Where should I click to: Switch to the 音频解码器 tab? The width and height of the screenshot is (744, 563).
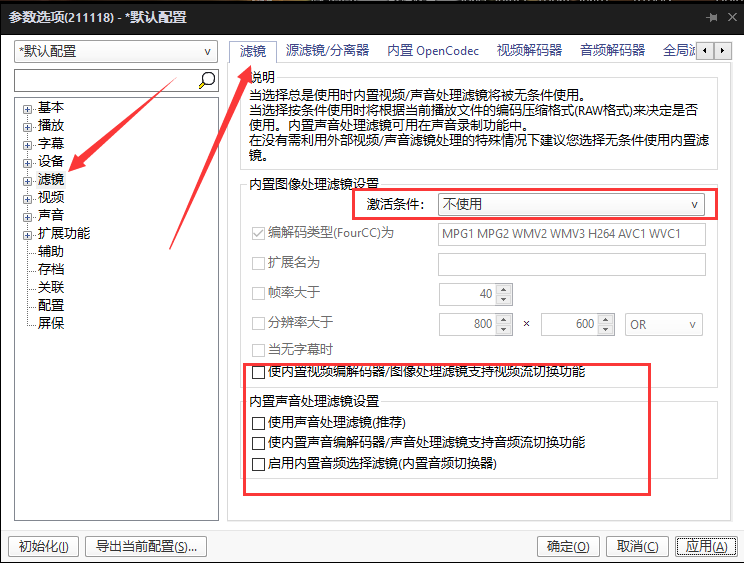[612, 50]
